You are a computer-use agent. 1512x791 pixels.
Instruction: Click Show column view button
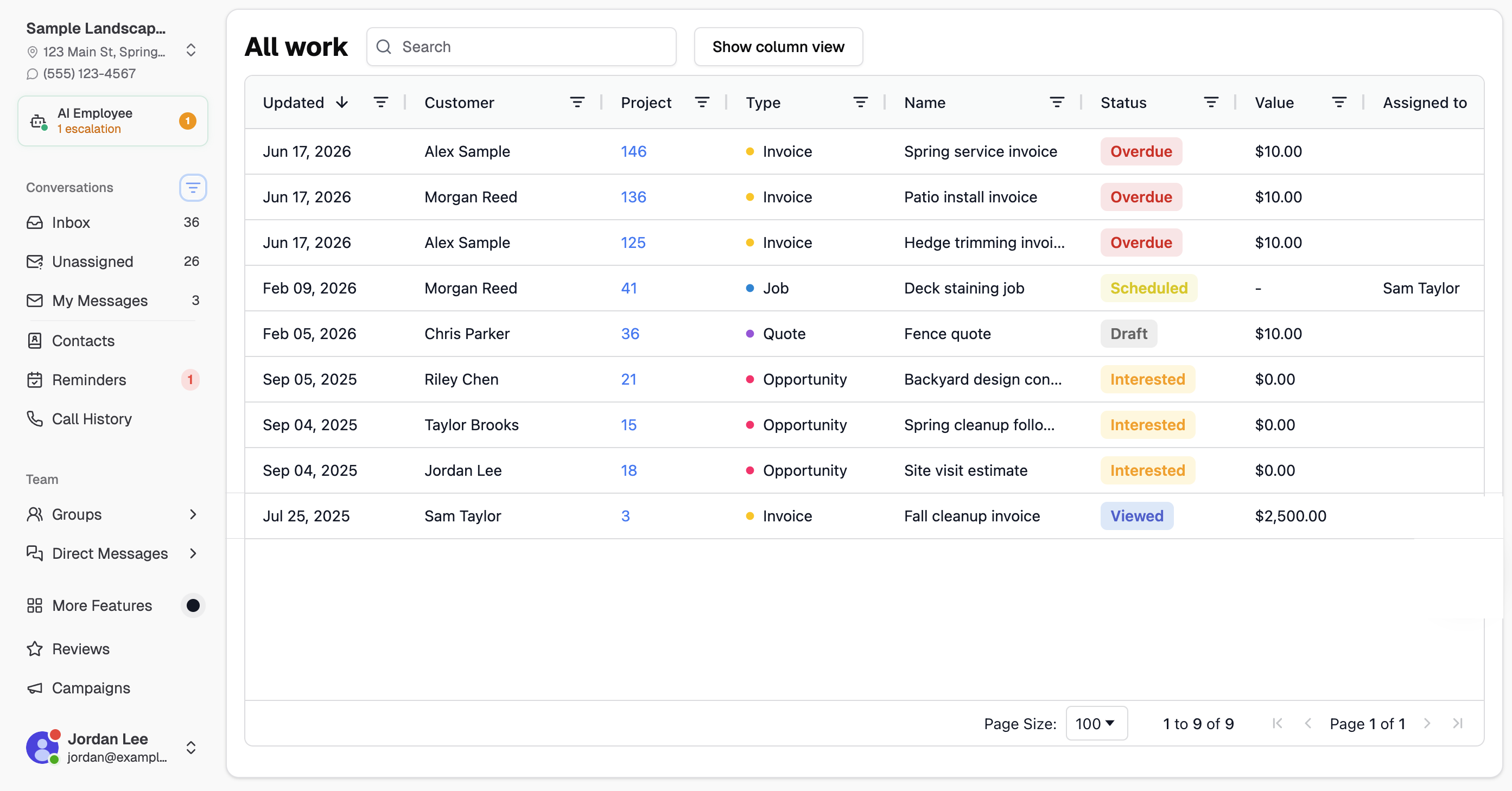coord(778,47)
